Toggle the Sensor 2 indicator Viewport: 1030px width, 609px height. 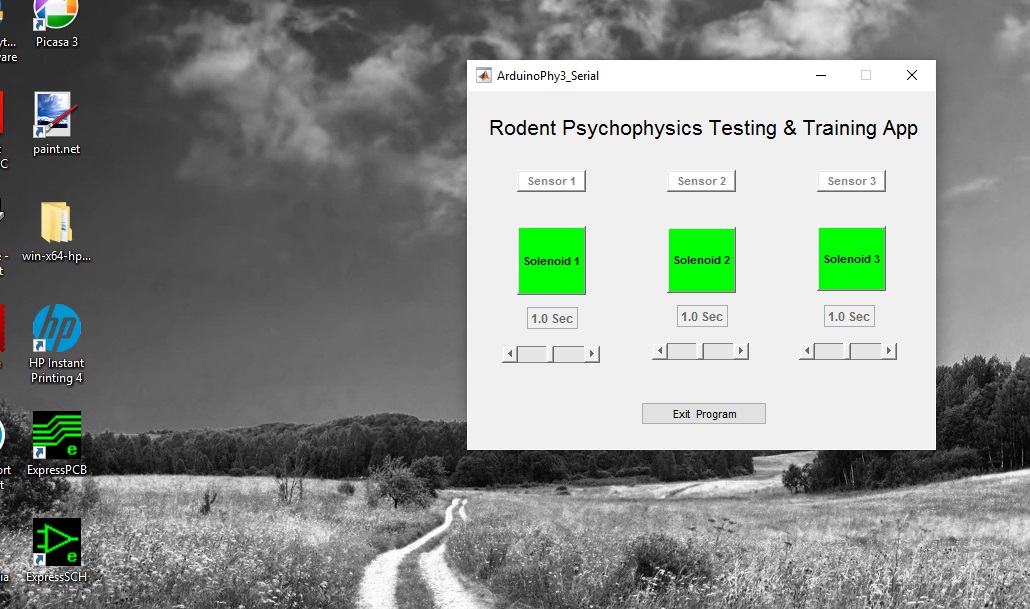pyautogui.click(x=701, y=181)
